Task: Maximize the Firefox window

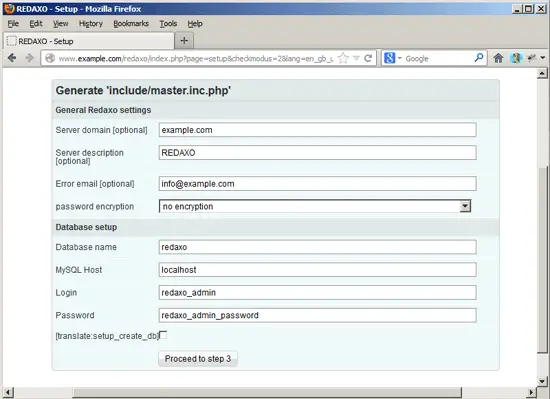Action: pyautogui.click(x=529, y=9)
